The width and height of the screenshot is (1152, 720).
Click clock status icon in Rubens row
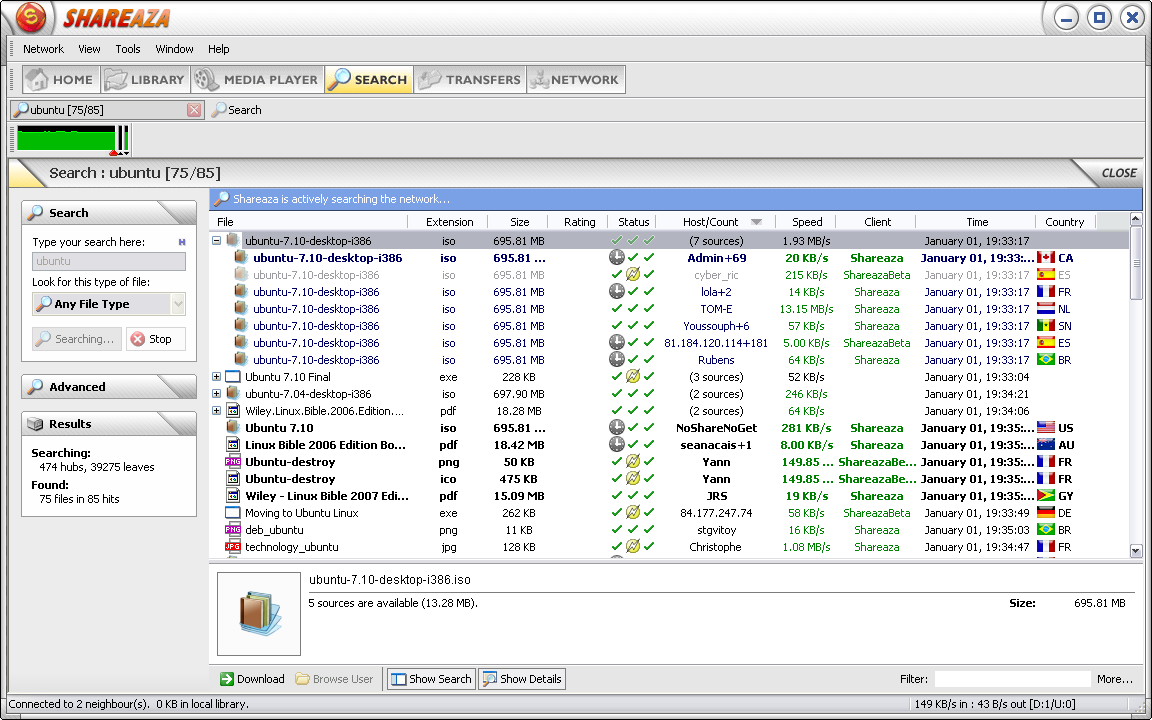(616, 360)
